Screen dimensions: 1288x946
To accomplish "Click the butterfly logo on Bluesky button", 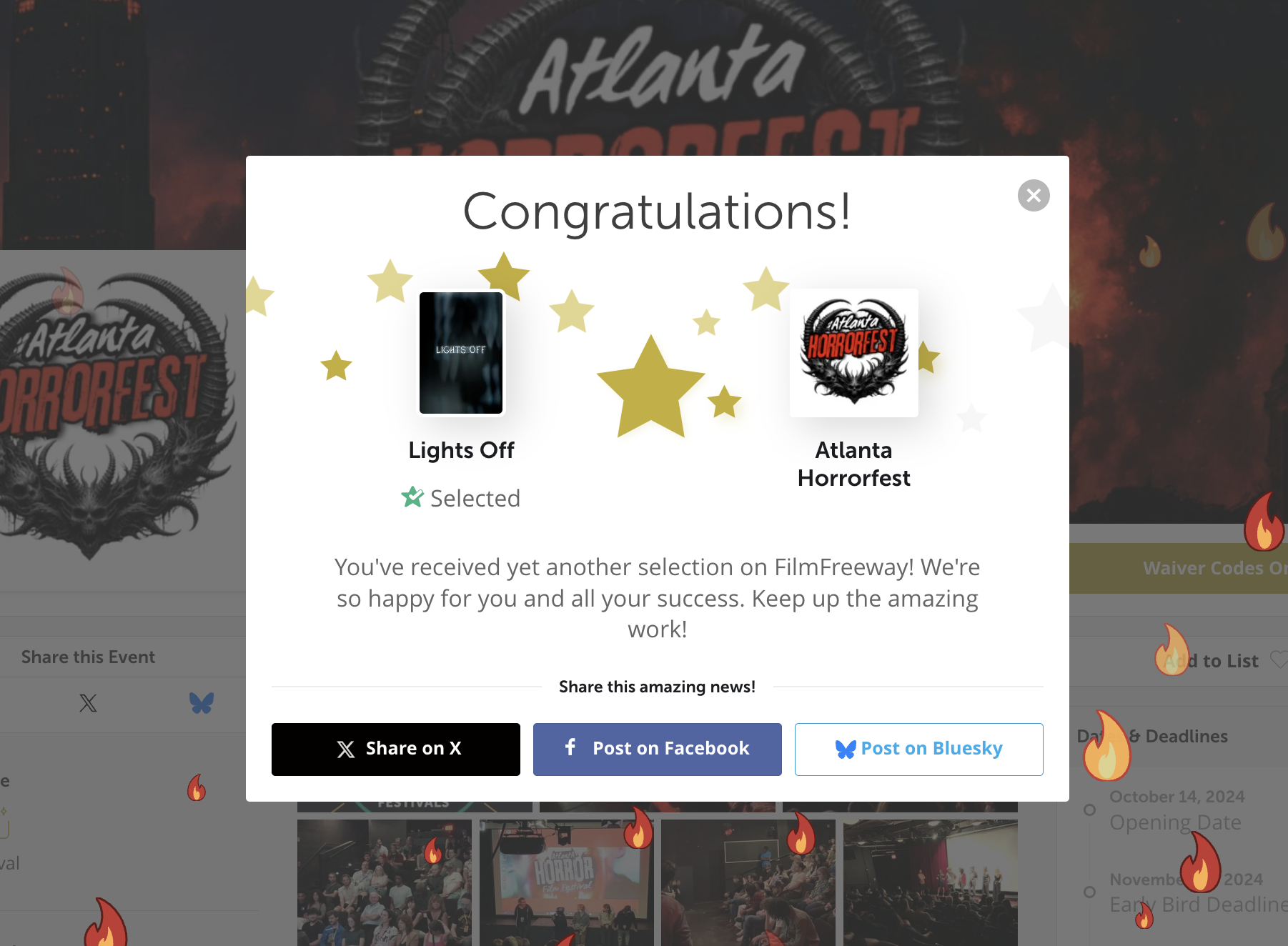I will [x=846, y=749].
